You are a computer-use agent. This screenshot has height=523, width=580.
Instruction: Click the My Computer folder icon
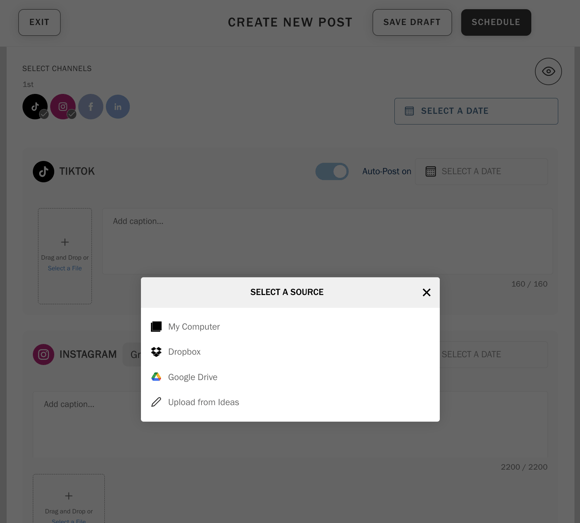tap(156, 327)
